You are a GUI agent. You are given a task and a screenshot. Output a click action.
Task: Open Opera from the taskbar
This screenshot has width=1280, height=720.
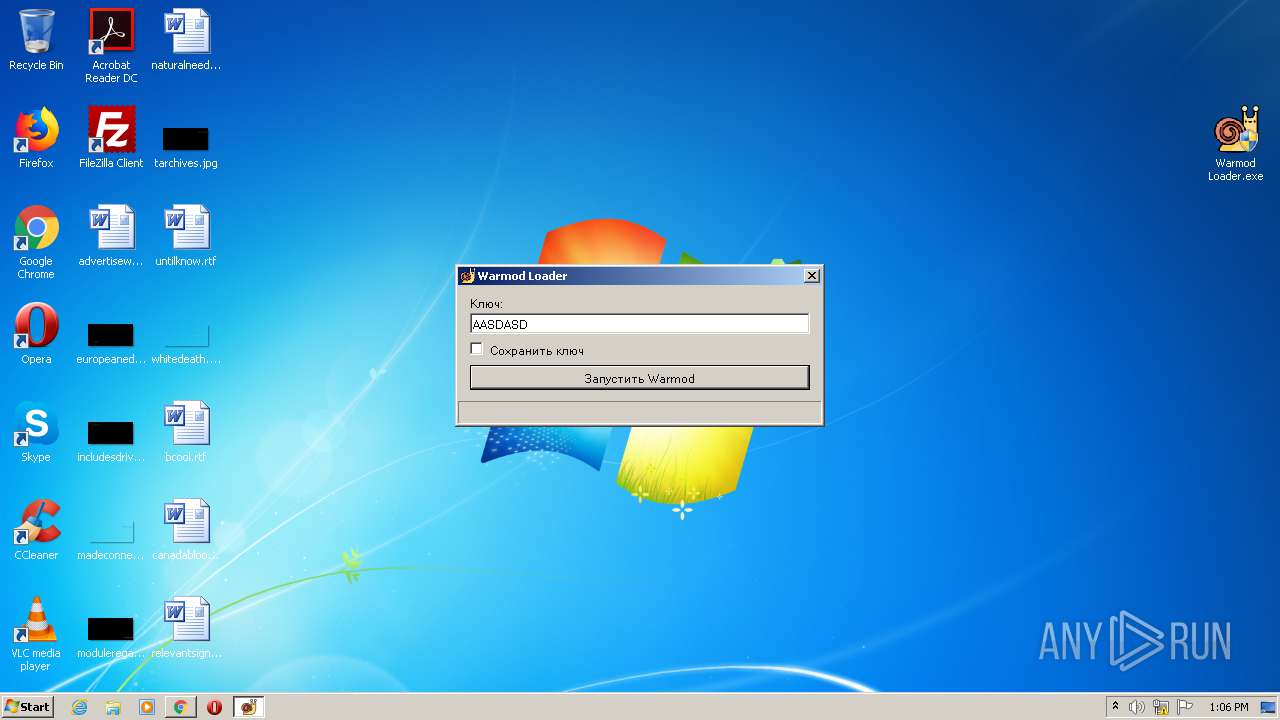tap(215, 707)
